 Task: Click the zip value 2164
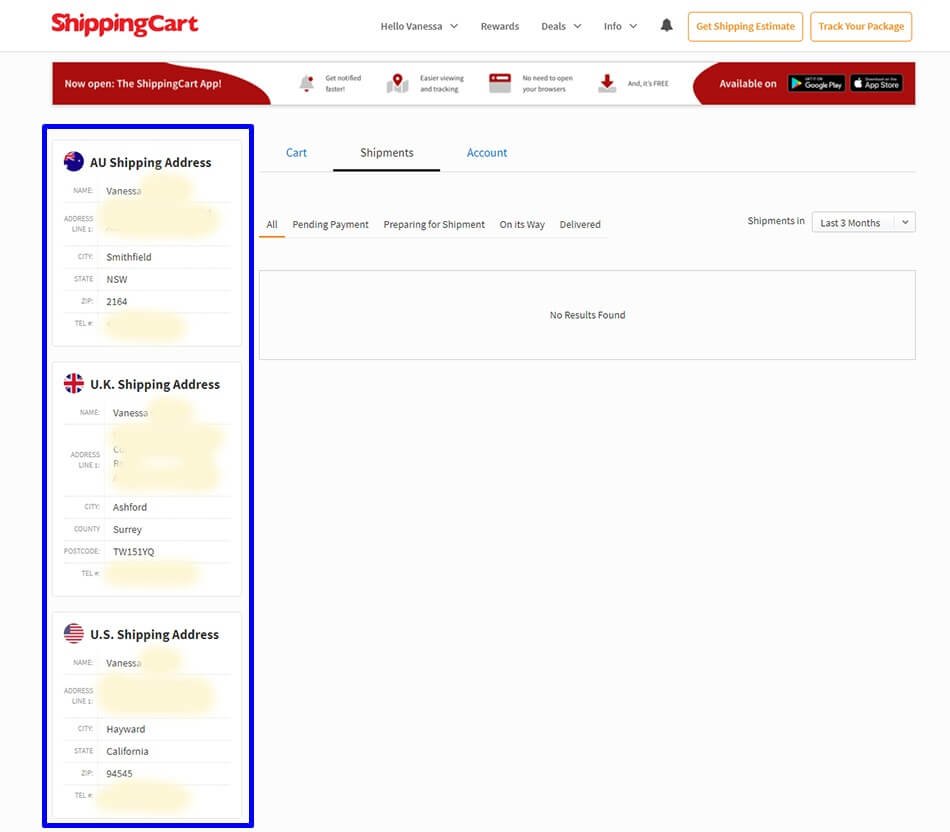point(116,301)
